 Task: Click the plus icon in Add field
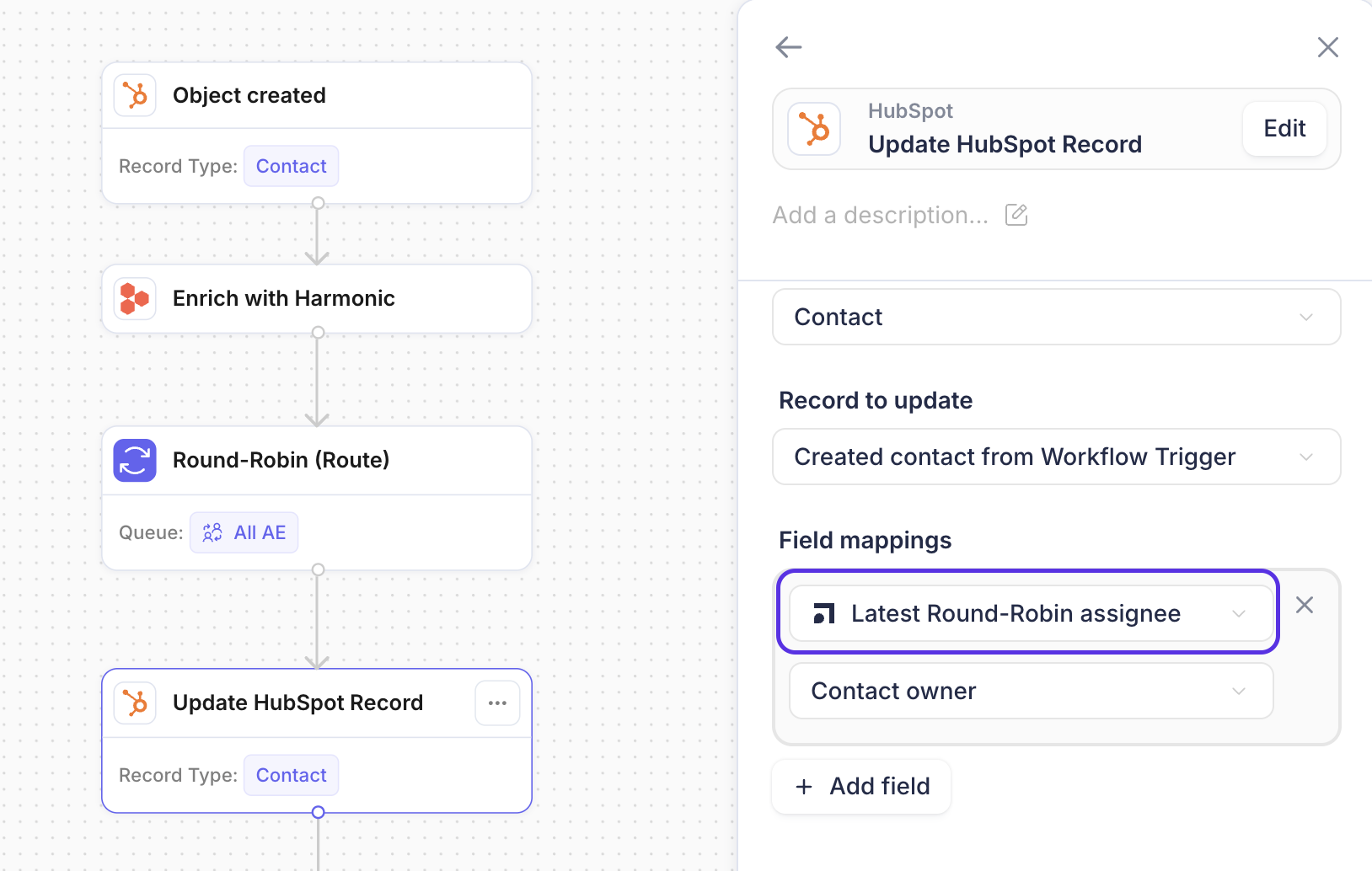point(804,787)
